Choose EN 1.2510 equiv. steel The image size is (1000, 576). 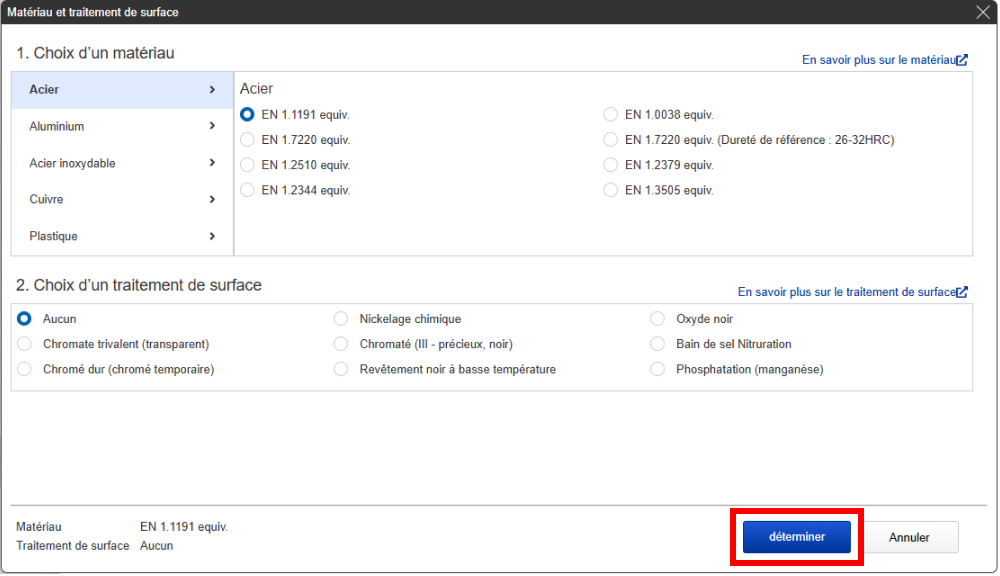point(247,165)
